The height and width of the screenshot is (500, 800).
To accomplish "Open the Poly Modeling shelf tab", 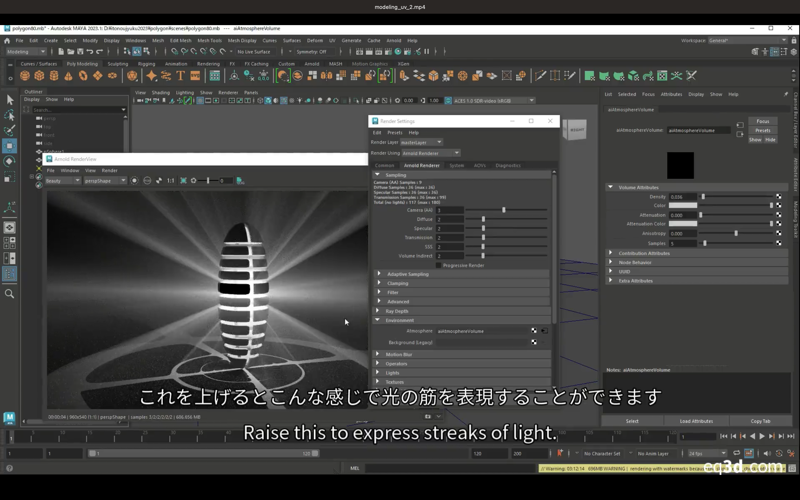I will coord(82,63).
